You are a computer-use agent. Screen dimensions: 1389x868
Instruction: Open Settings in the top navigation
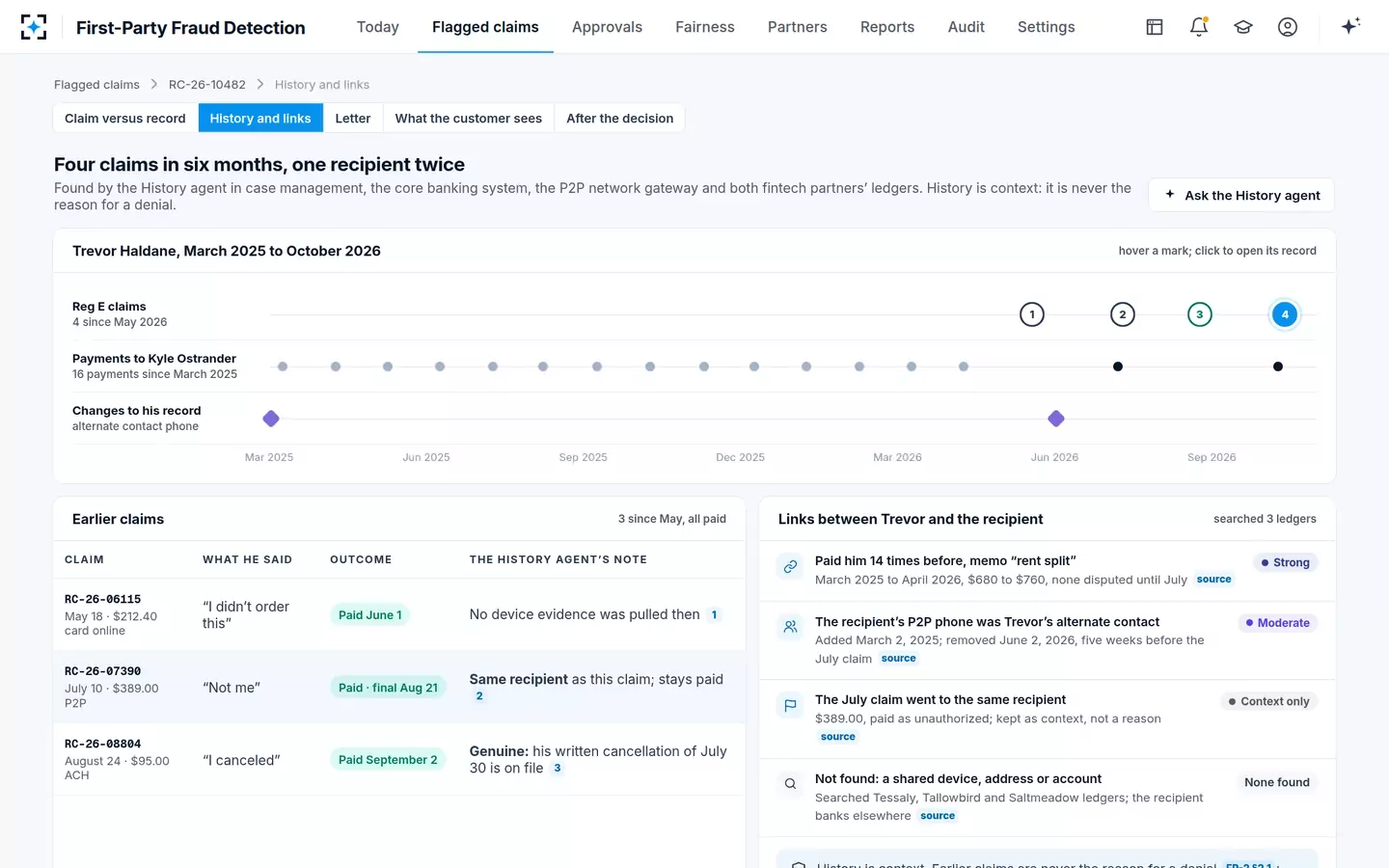point(1047,27)
